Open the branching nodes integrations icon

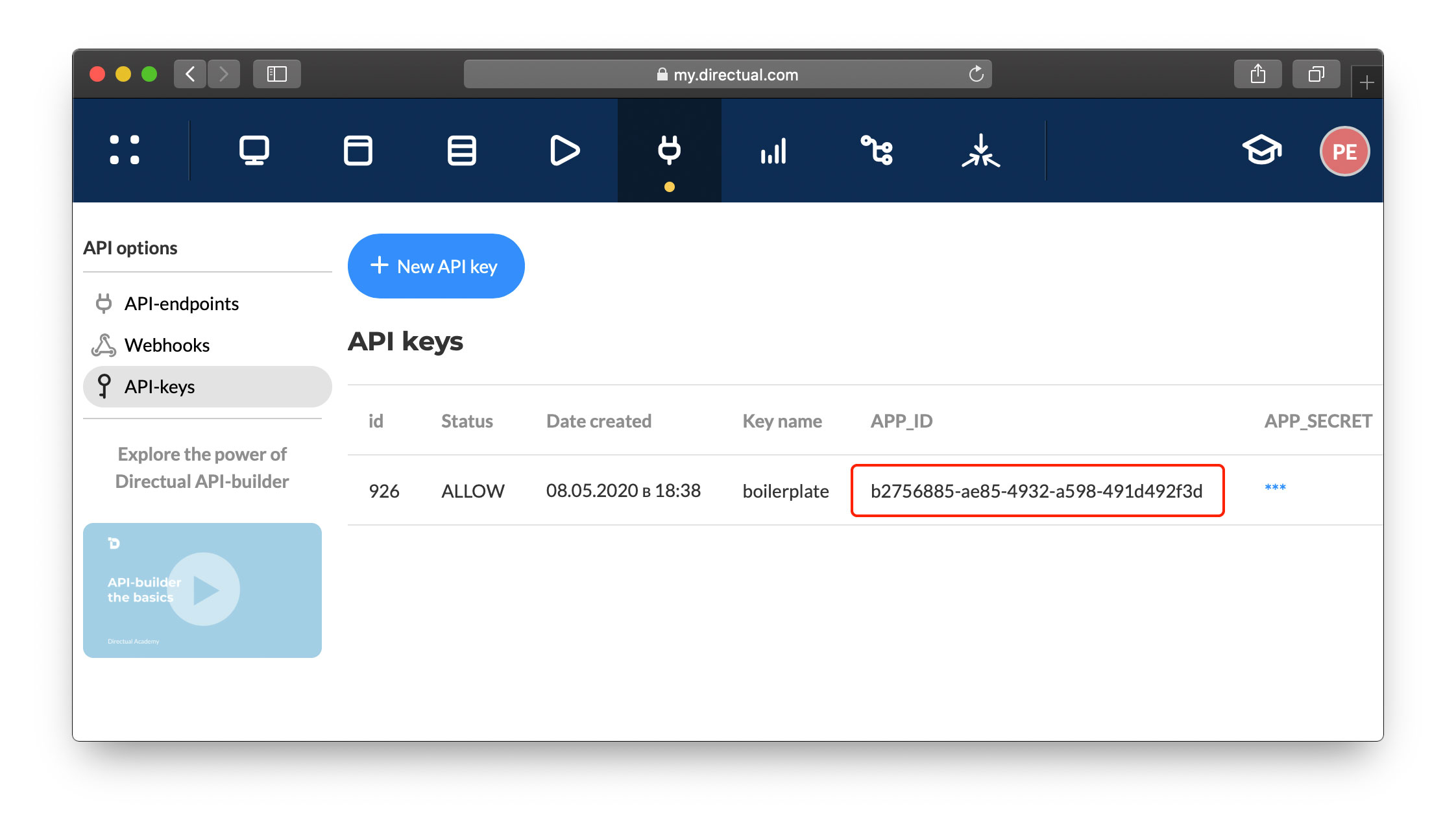pos(877,151)
